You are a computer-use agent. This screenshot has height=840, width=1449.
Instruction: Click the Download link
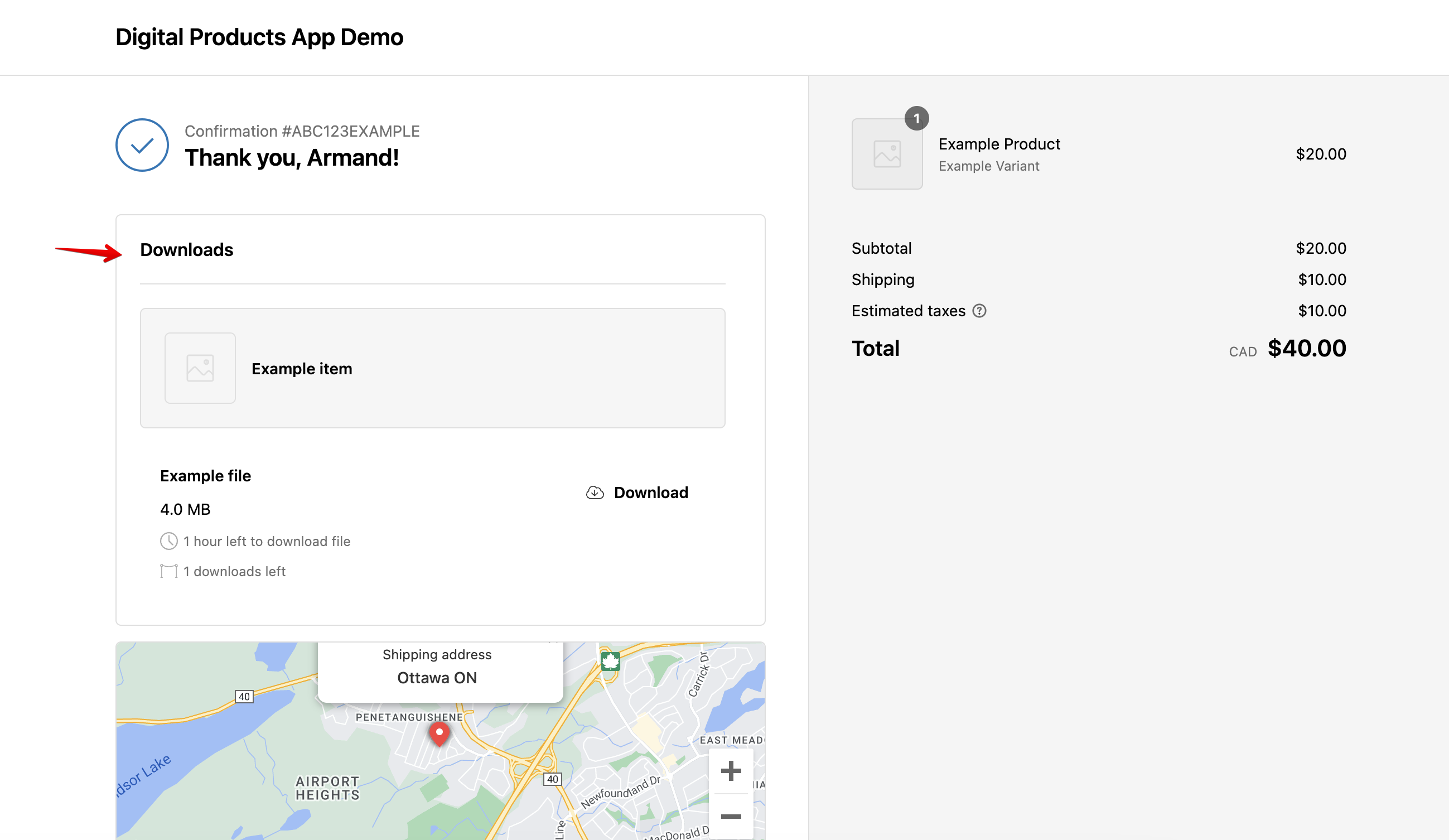tap(651, 492)
